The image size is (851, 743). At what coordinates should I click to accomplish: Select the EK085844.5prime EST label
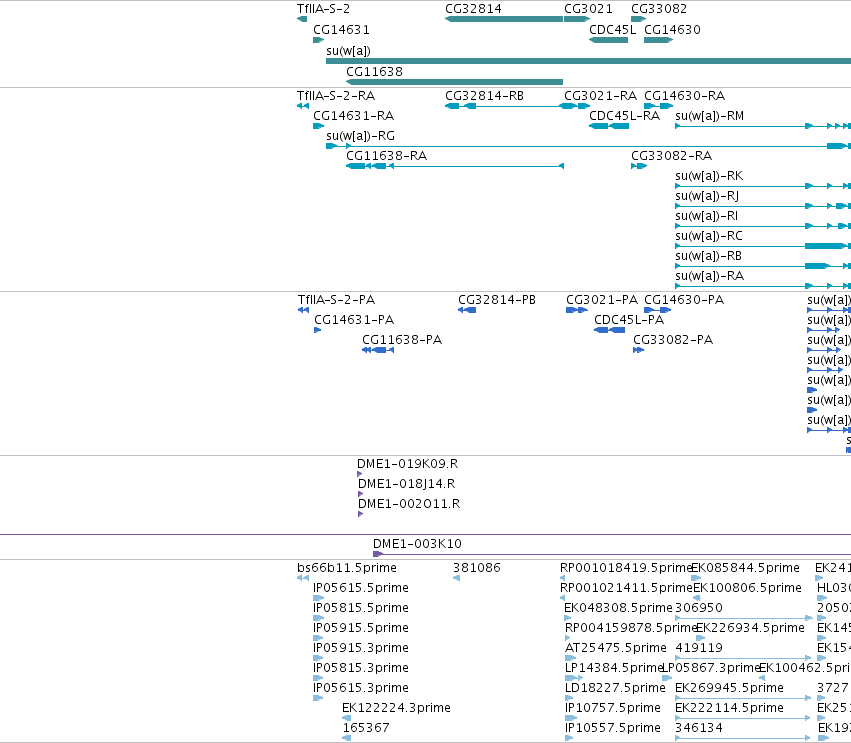pos(746,568)
